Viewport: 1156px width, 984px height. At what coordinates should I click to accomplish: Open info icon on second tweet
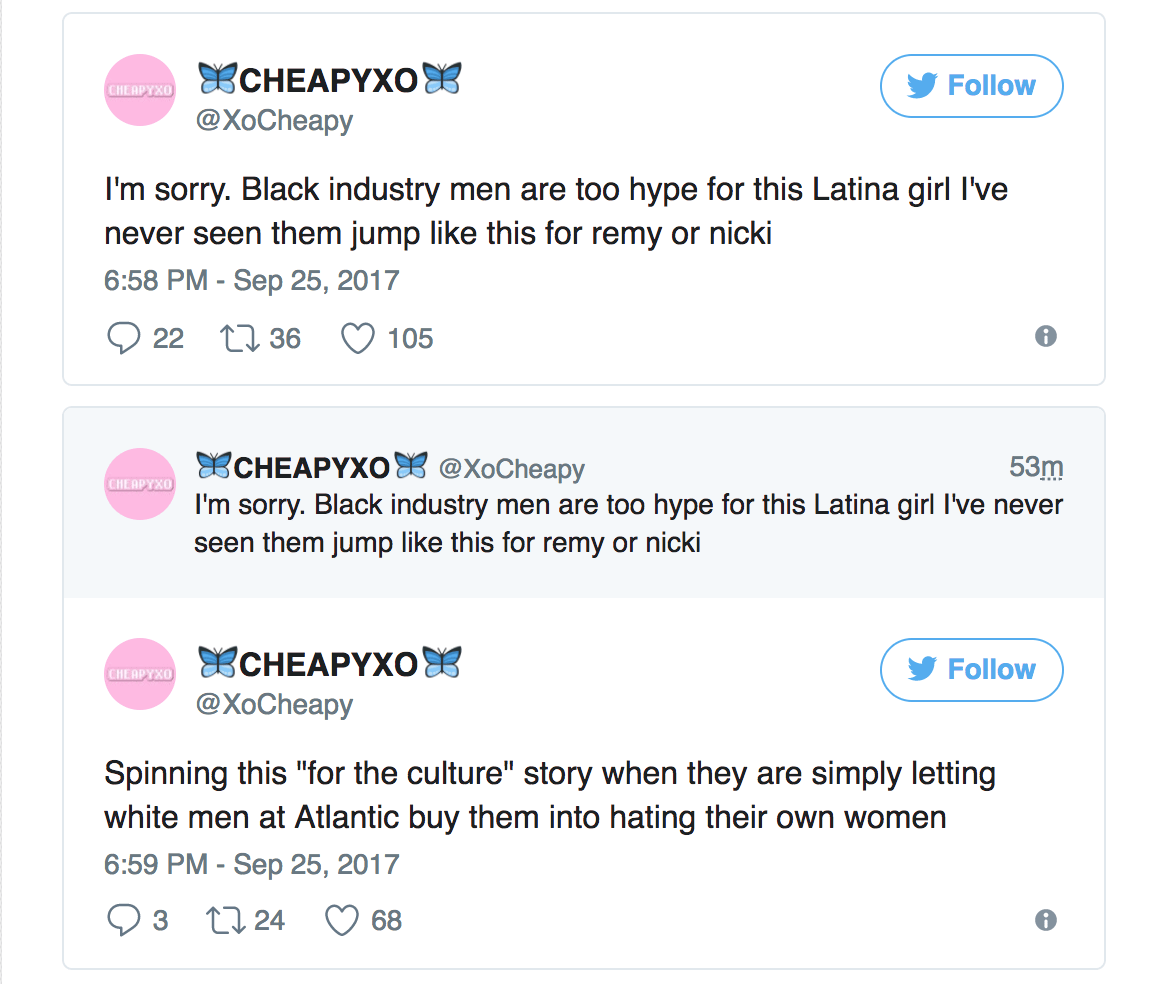coord(1046,920)
